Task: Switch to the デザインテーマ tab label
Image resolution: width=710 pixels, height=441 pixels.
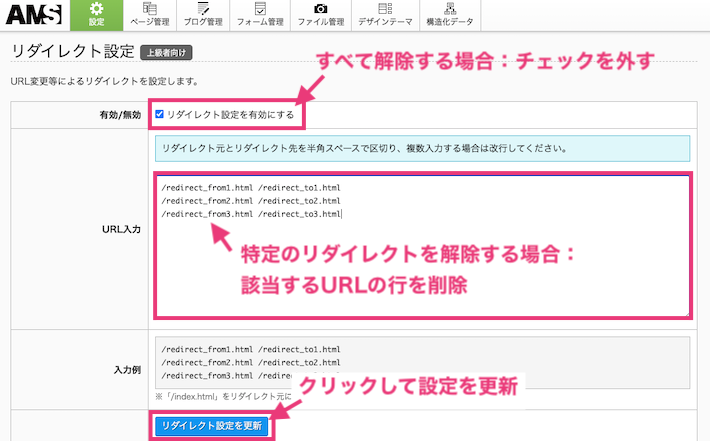Action: (x=385, y=21)
